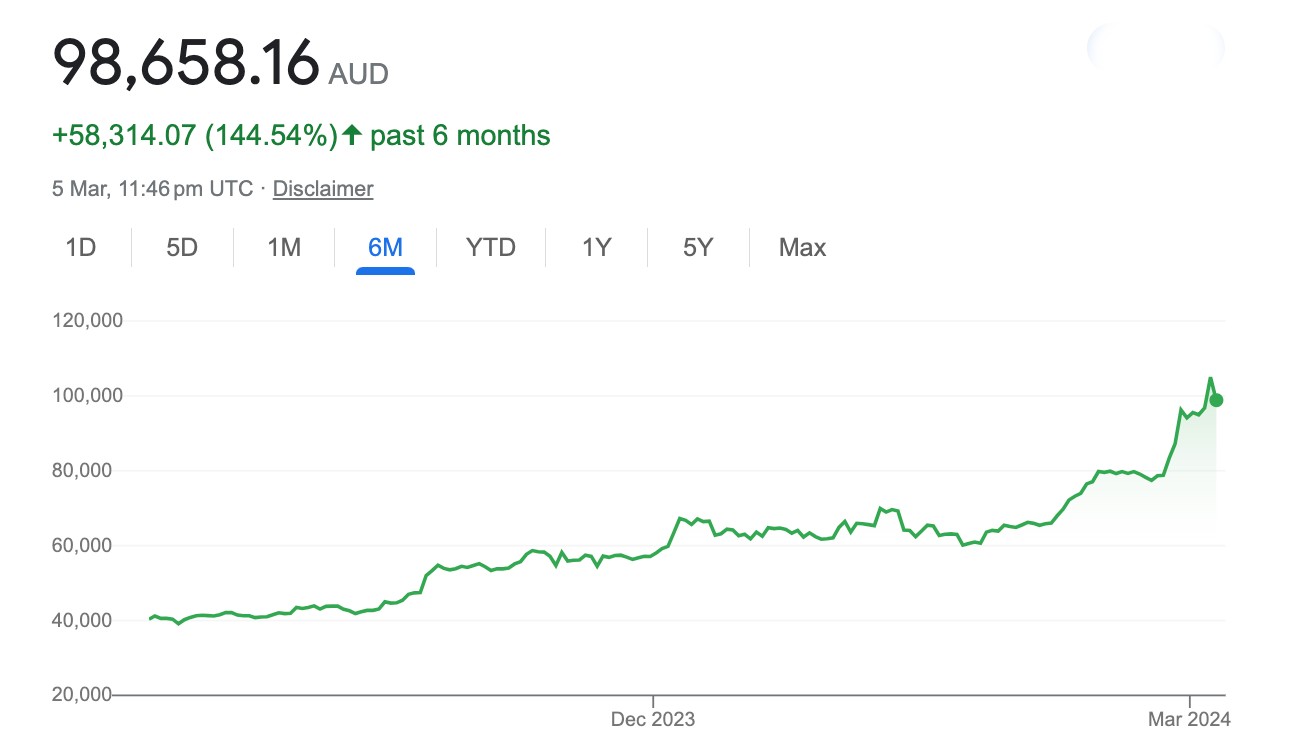Click the AUD currency label
1298x744 pixels.
(x=359, y=74)
